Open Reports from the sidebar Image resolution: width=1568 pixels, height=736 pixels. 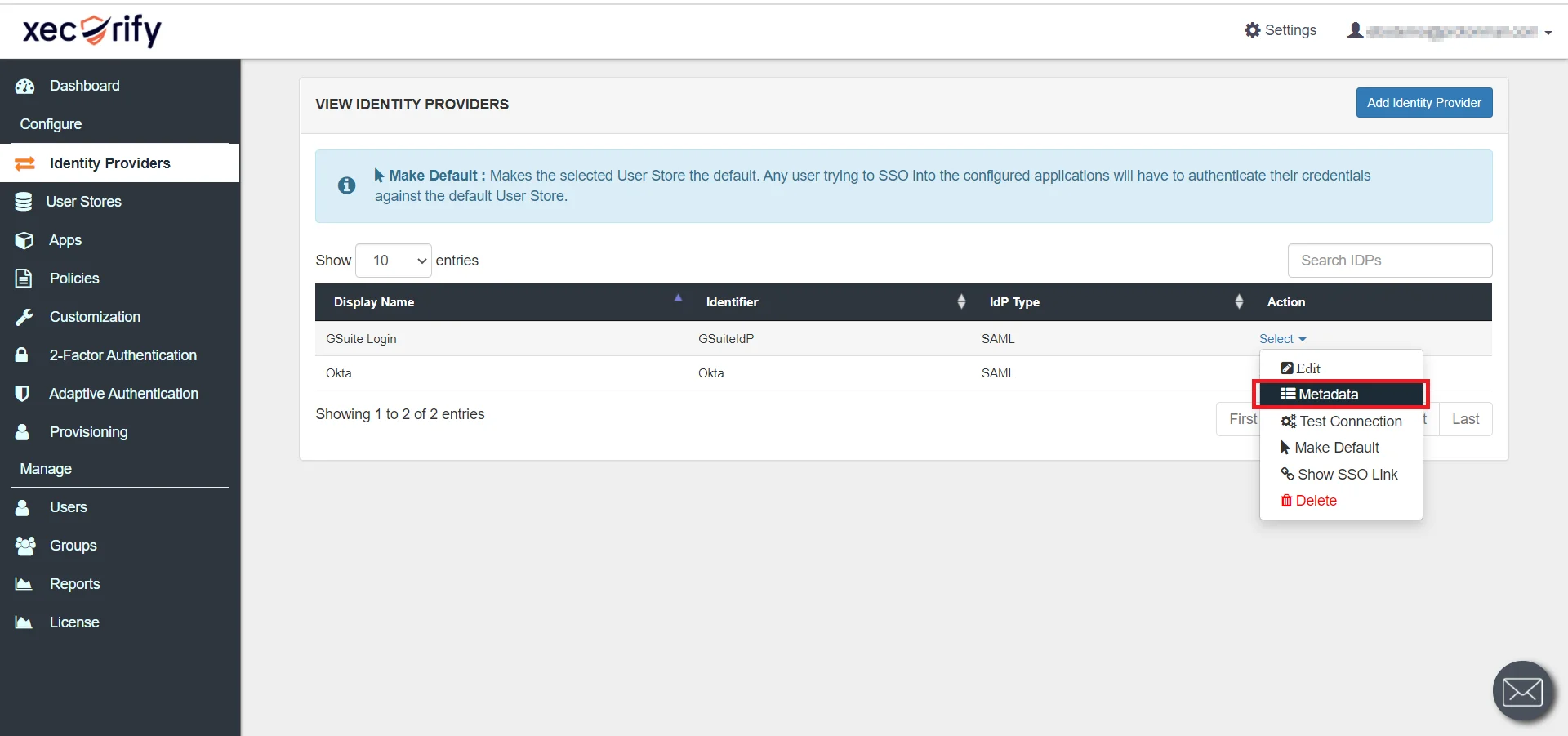pos(75,583)
